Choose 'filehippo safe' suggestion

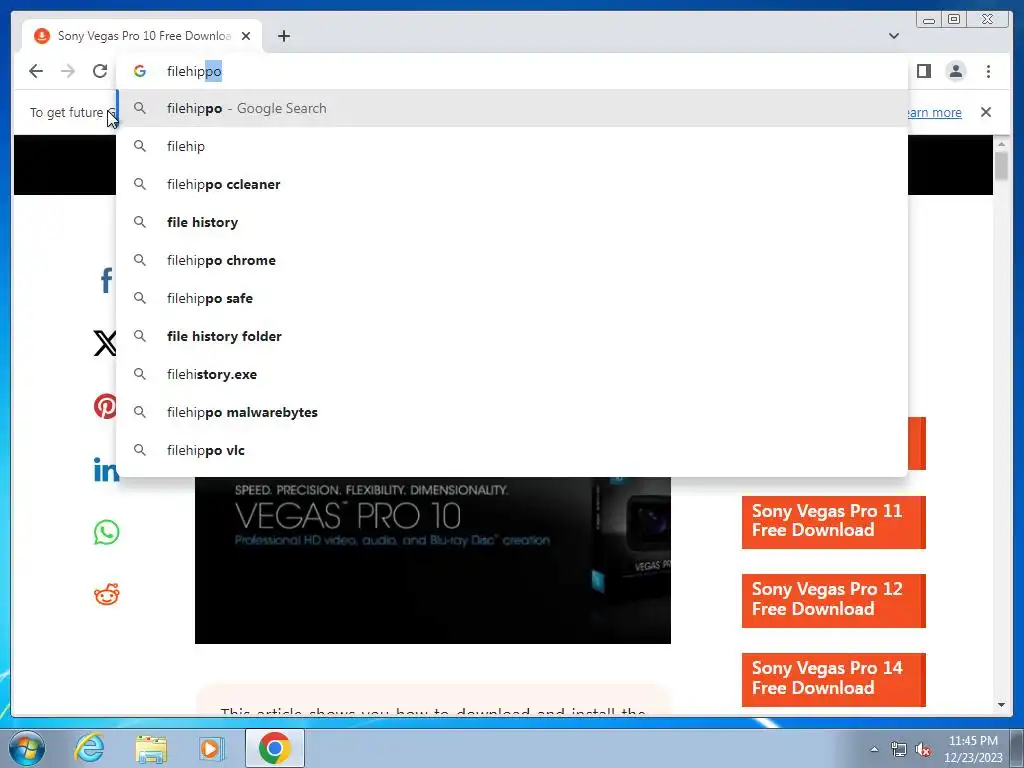pyautogui.click(x=512, y=298)
